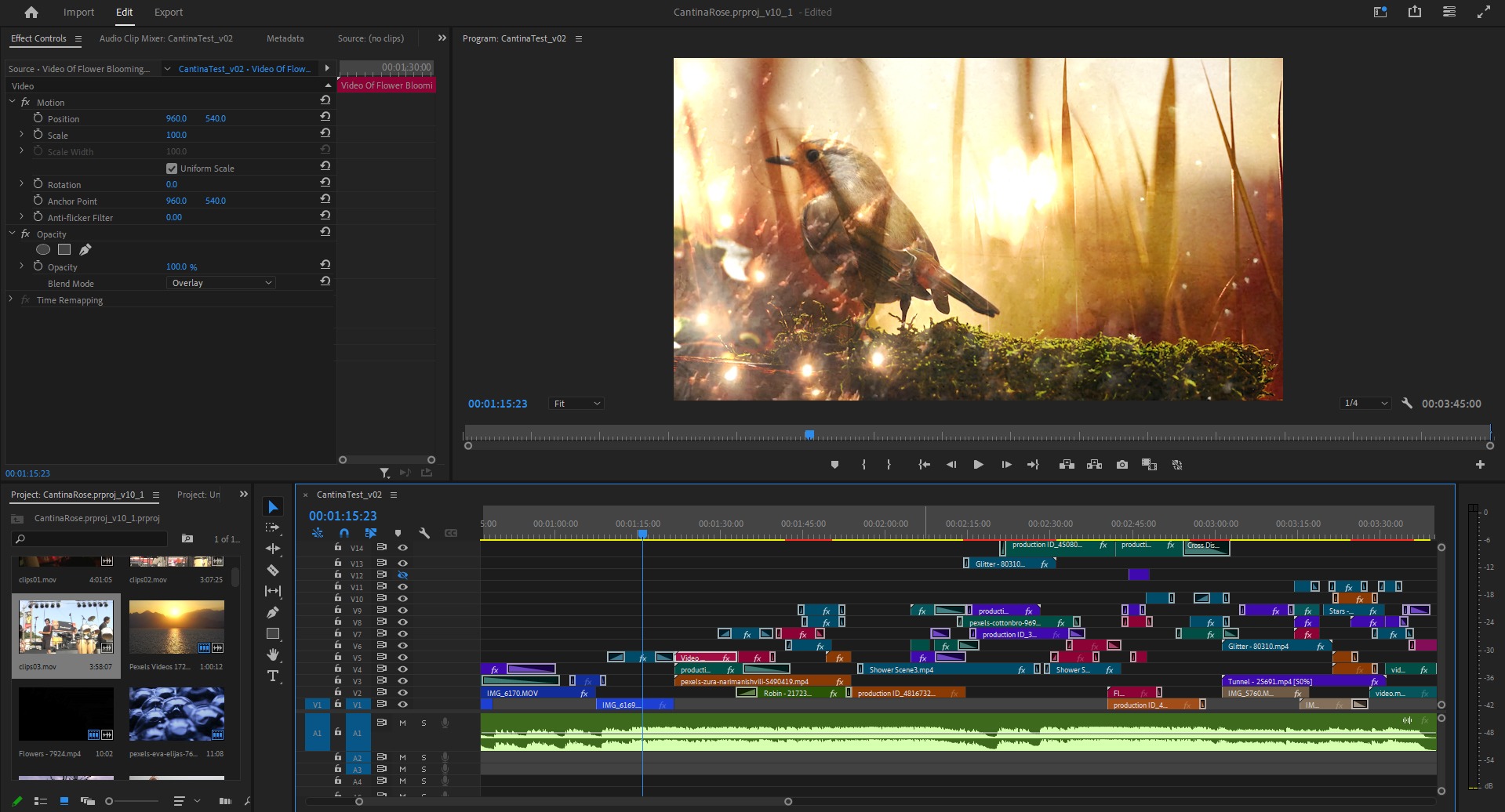Screen dimensions: 1505x812
Task: Click the Program Monitor playhead scrubber
Action: click(809, 434)
